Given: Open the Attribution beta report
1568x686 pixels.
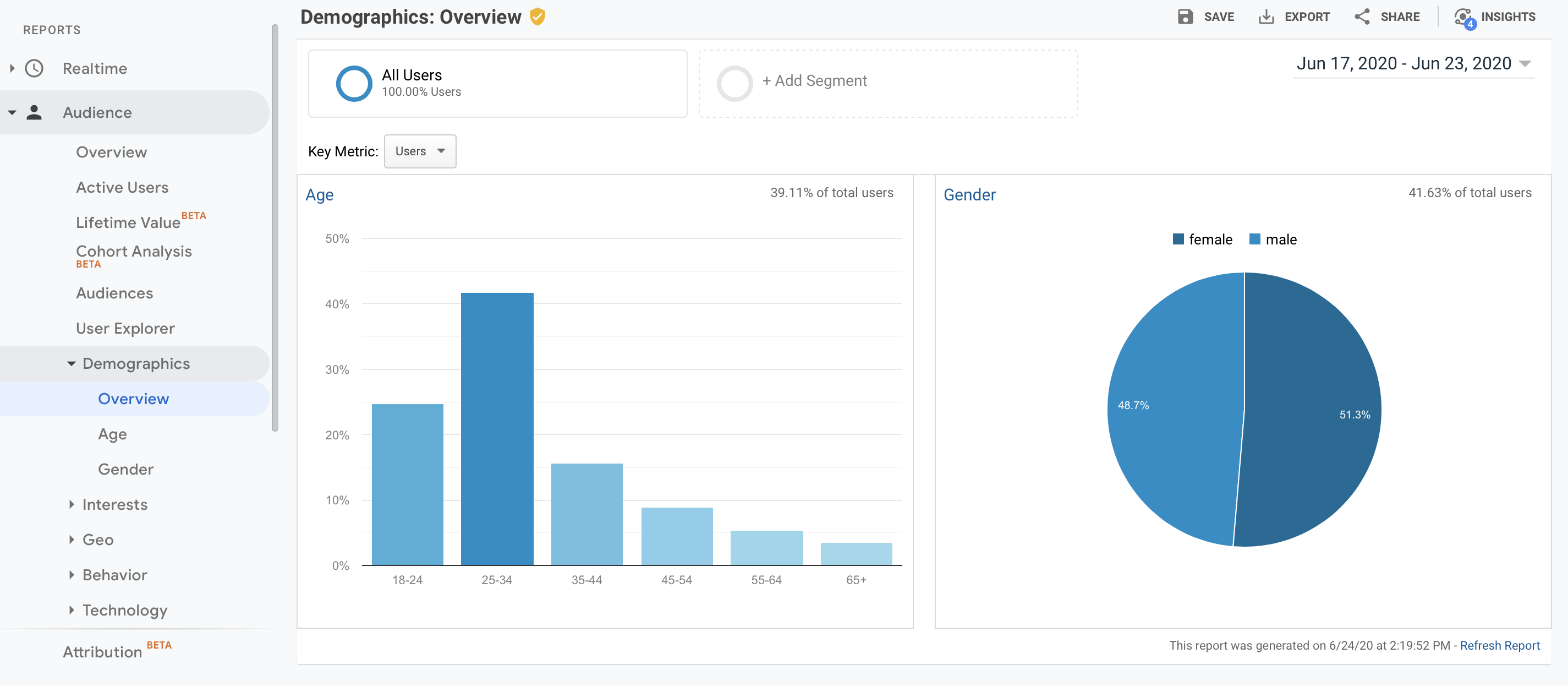Looking at the screenshot, I should coord(102,651).
